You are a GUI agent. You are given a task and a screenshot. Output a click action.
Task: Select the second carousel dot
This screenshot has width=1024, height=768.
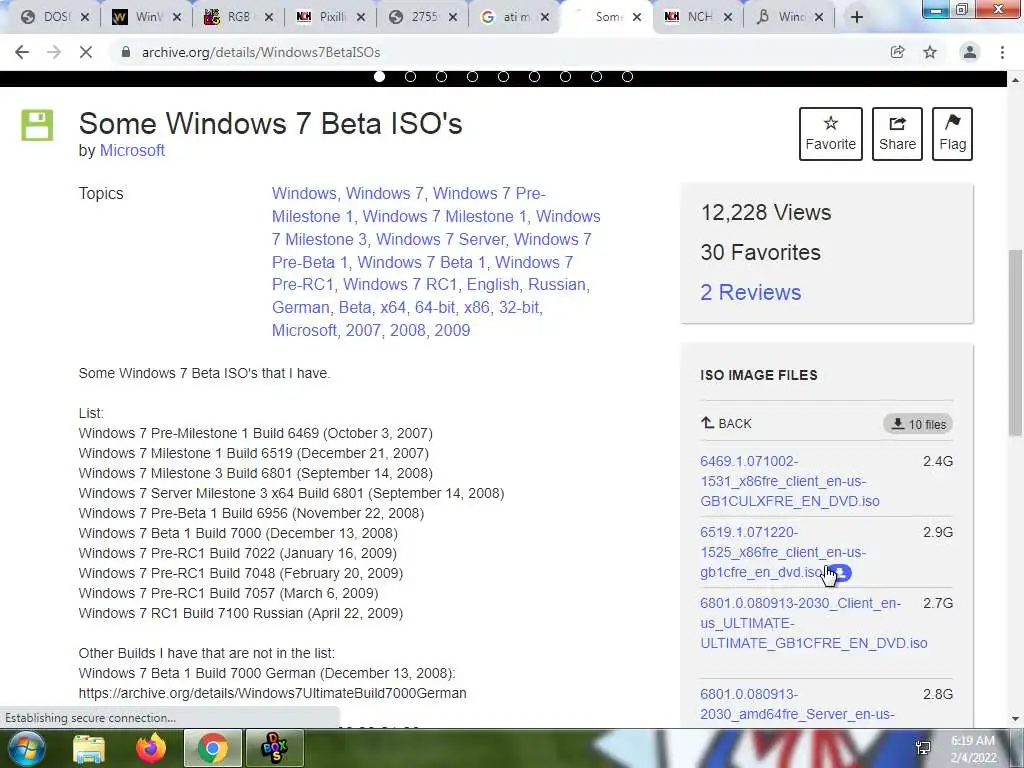[410, 76]
